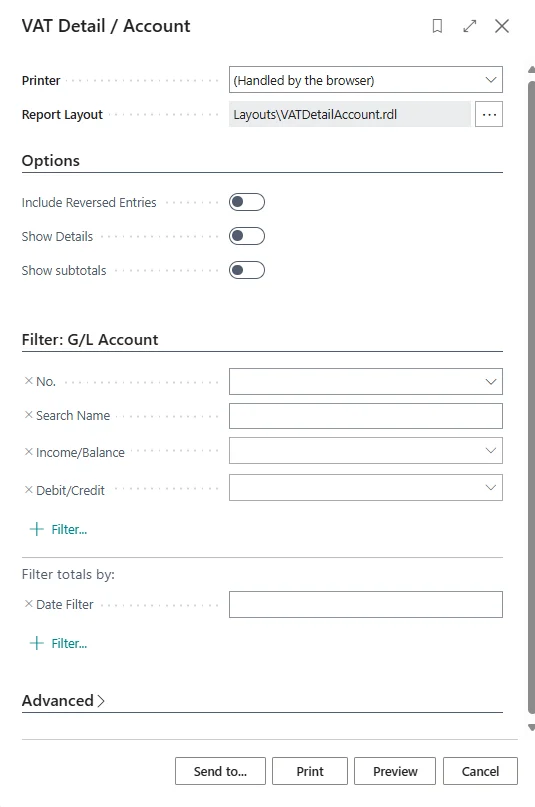Click the Preview button
Screen dimensions: 535x807
point(395,771)
